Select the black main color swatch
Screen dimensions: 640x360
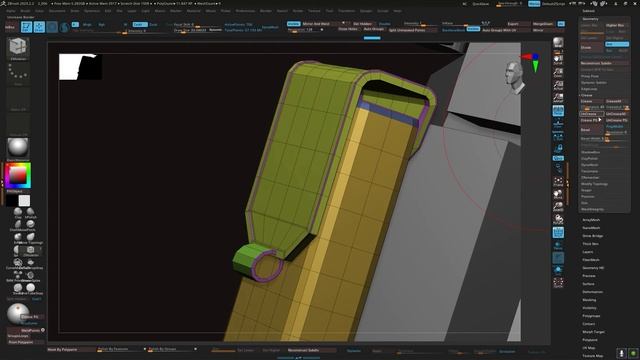tap(12, 201)
